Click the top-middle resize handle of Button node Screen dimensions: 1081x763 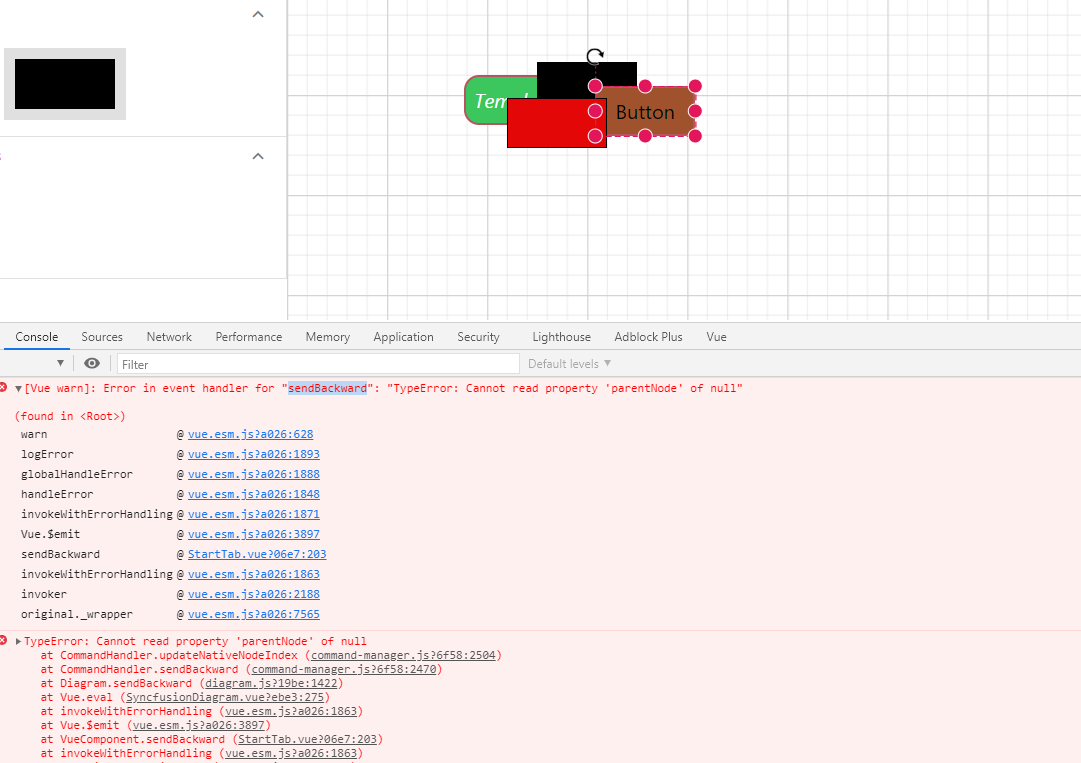pos(645,86)
